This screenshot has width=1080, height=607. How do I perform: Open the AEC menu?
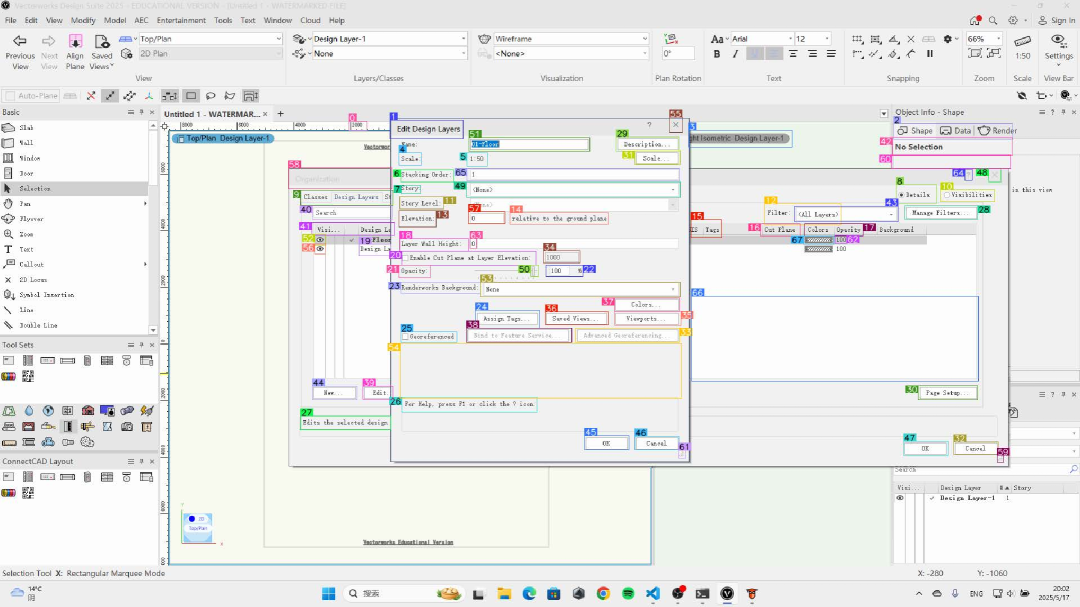point(141,20)
